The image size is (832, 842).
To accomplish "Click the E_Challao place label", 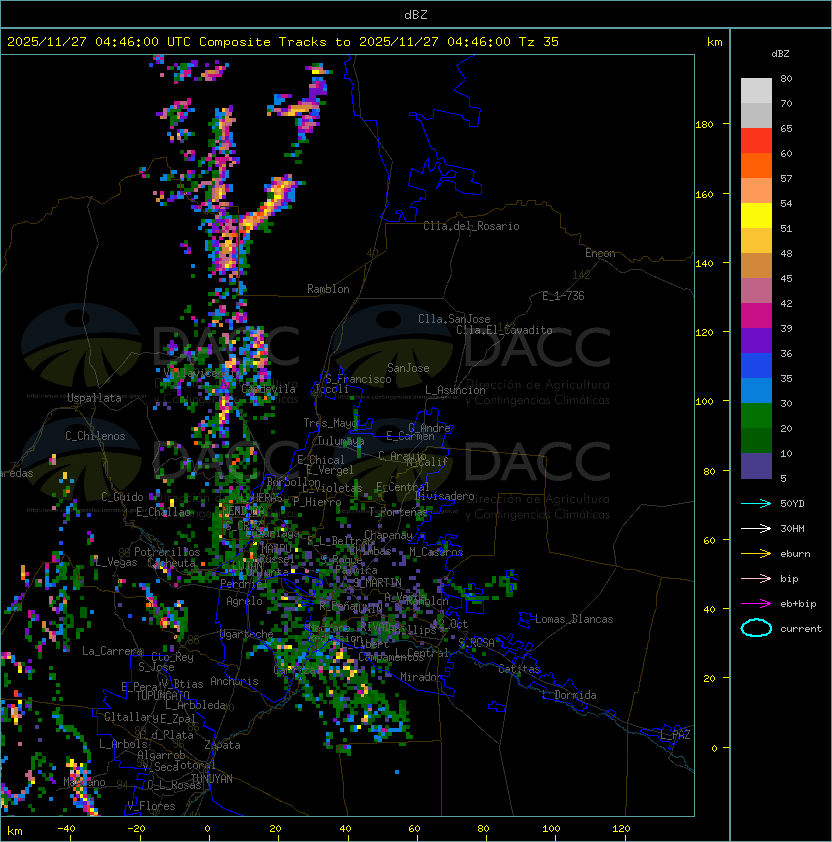I will pyautogui.click(x=163, y=512).
